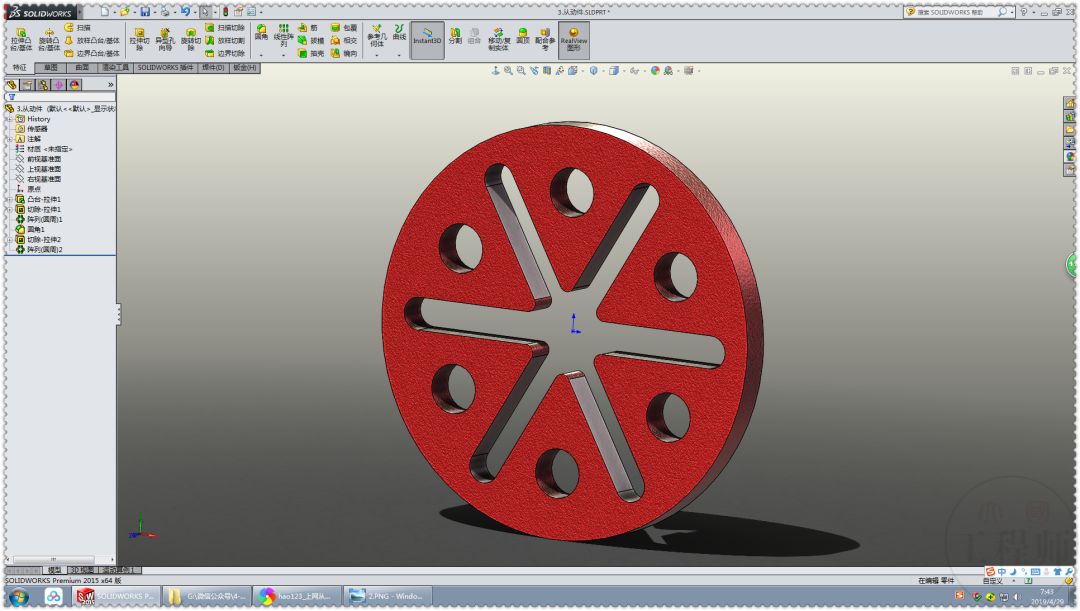Switch to the 草图 ribbon tab
The image size is (1080, 611).
50,66
